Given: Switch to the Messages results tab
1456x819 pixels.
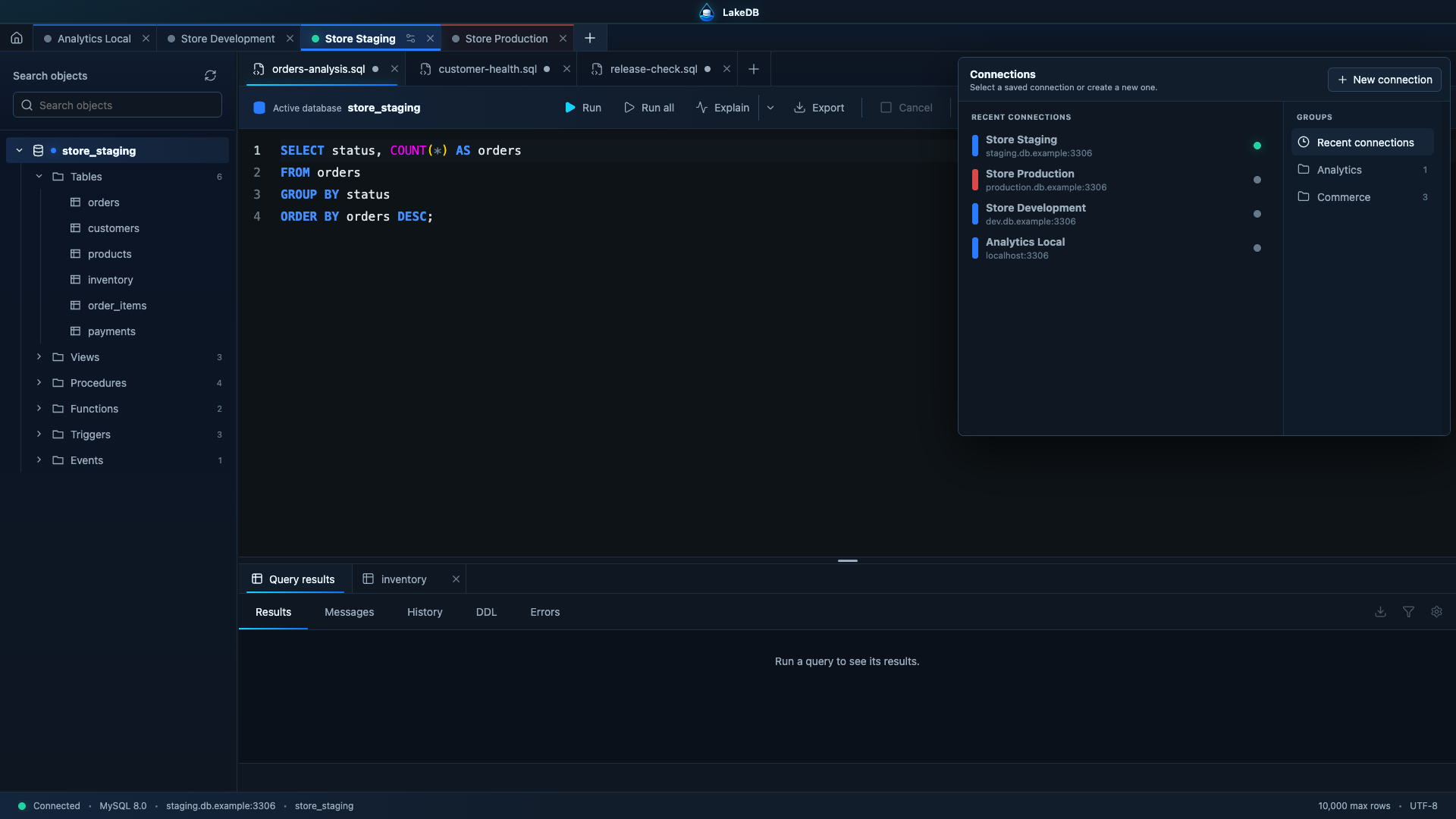Looking at the screenshot, I should coord(349,612).
